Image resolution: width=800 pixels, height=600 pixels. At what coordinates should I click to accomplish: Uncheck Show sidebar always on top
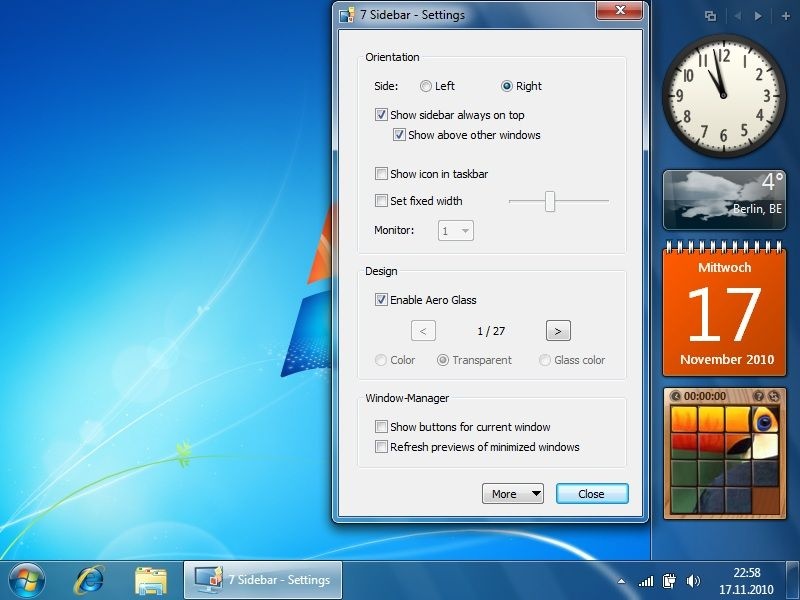pos(381,115)
